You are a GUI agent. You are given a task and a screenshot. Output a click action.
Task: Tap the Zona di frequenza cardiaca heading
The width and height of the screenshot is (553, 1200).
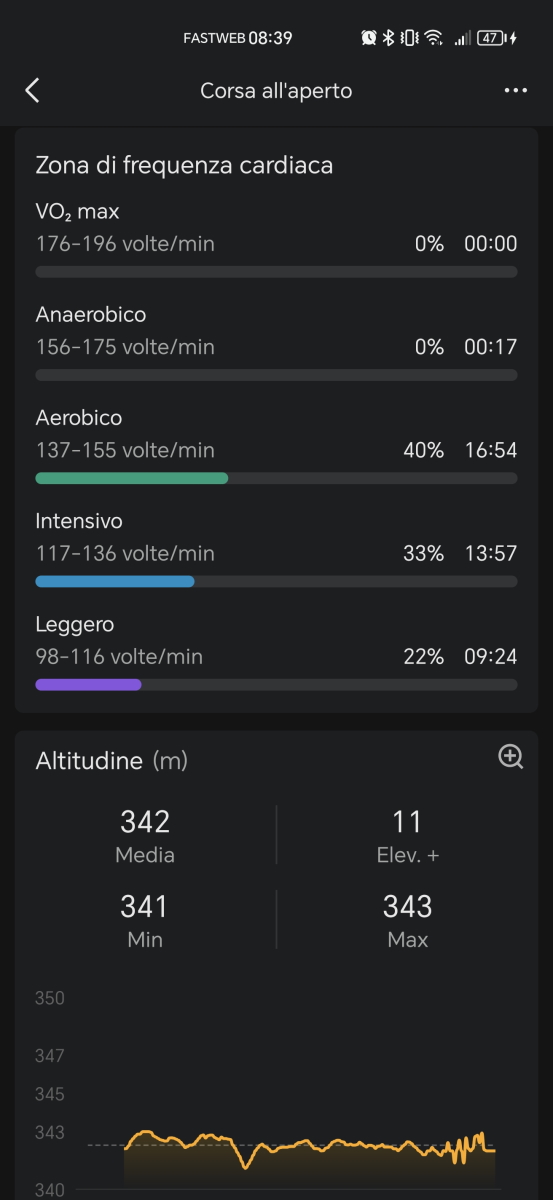(184, 166)
